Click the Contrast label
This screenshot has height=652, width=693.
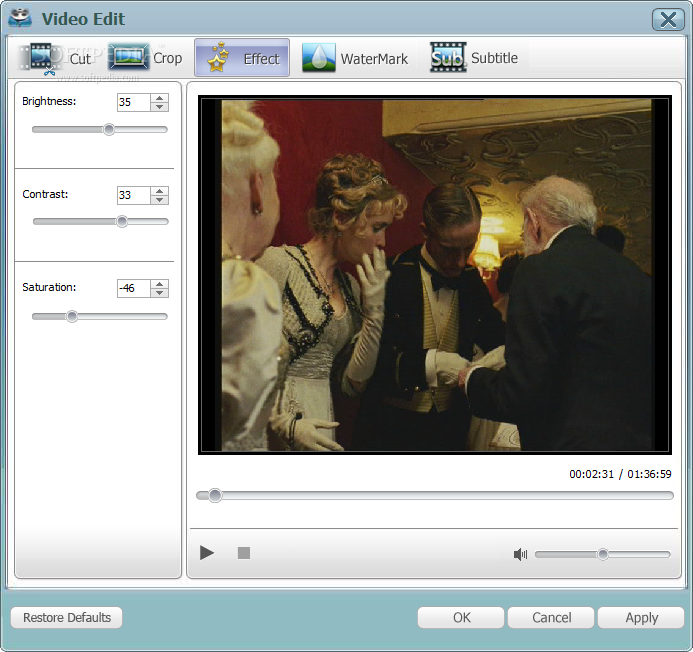[45, 194]
